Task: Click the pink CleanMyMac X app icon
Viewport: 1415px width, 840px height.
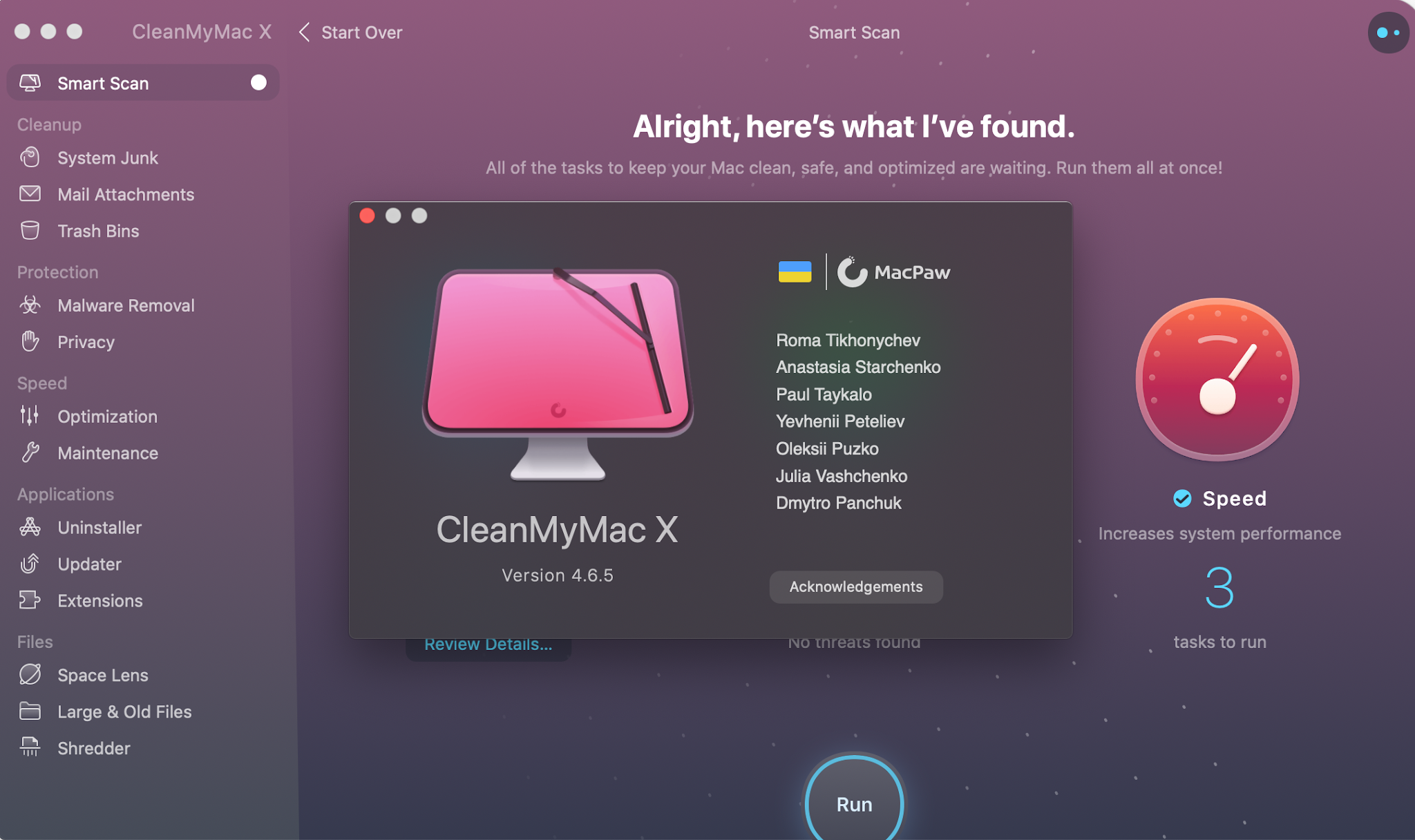Action: click(558, 373)
